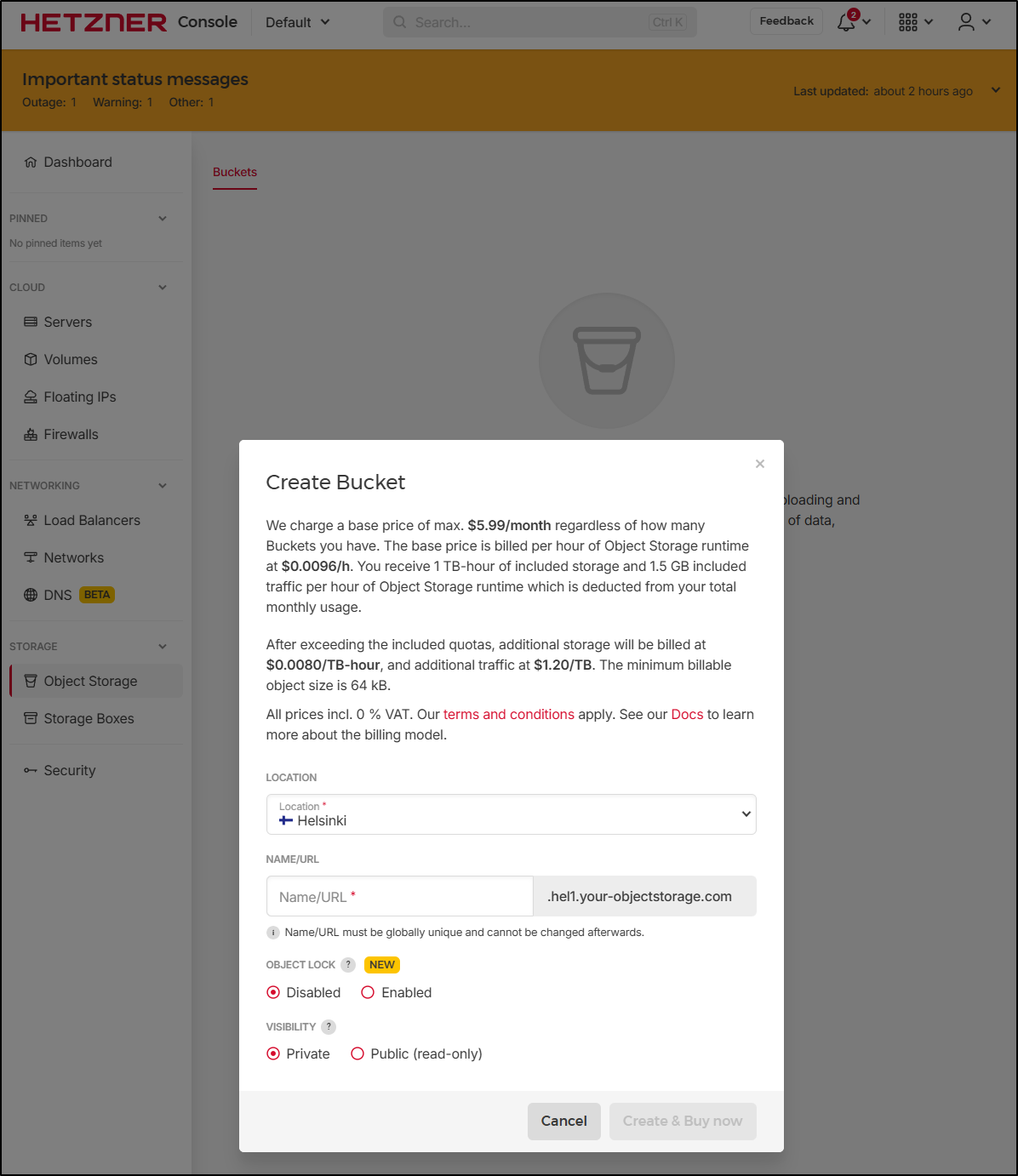Select Public (read-only) visibility
The image size is (1018, 1176).
[x=357, y=1053]
